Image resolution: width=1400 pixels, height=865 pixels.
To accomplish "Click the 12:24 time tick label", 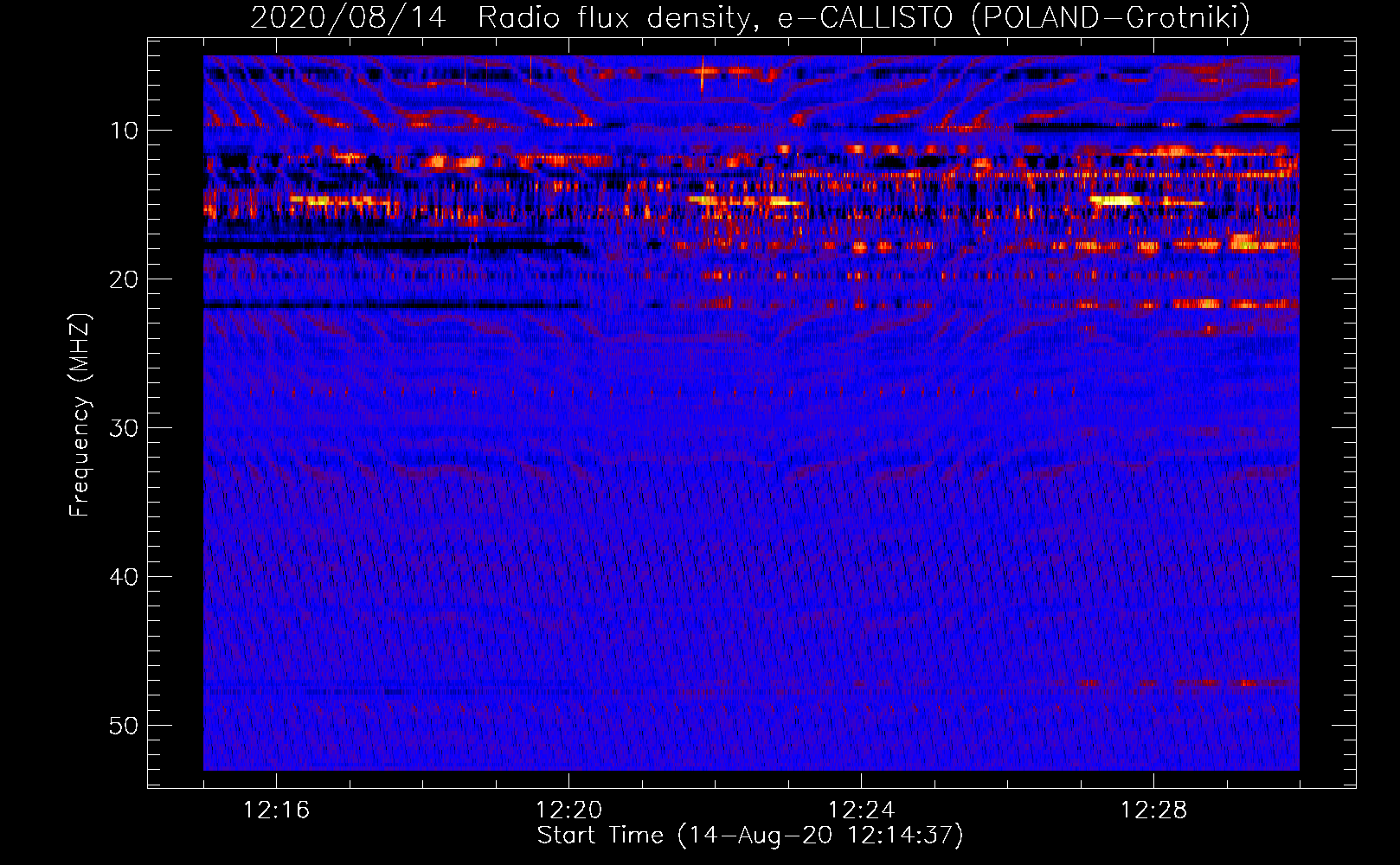I will pos(861,811).
